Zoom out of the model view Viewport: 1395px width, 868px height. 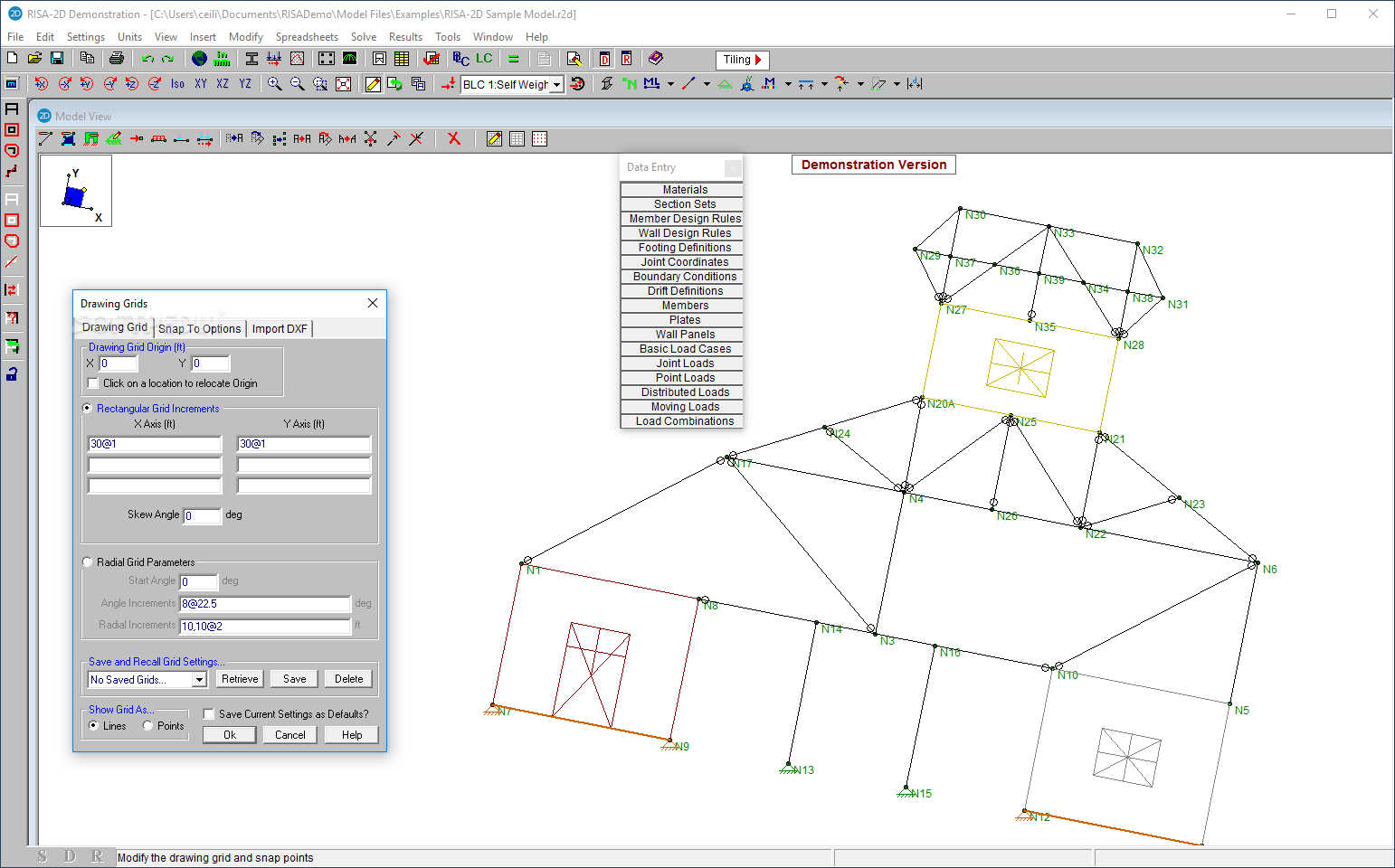(x=297, y=84)
